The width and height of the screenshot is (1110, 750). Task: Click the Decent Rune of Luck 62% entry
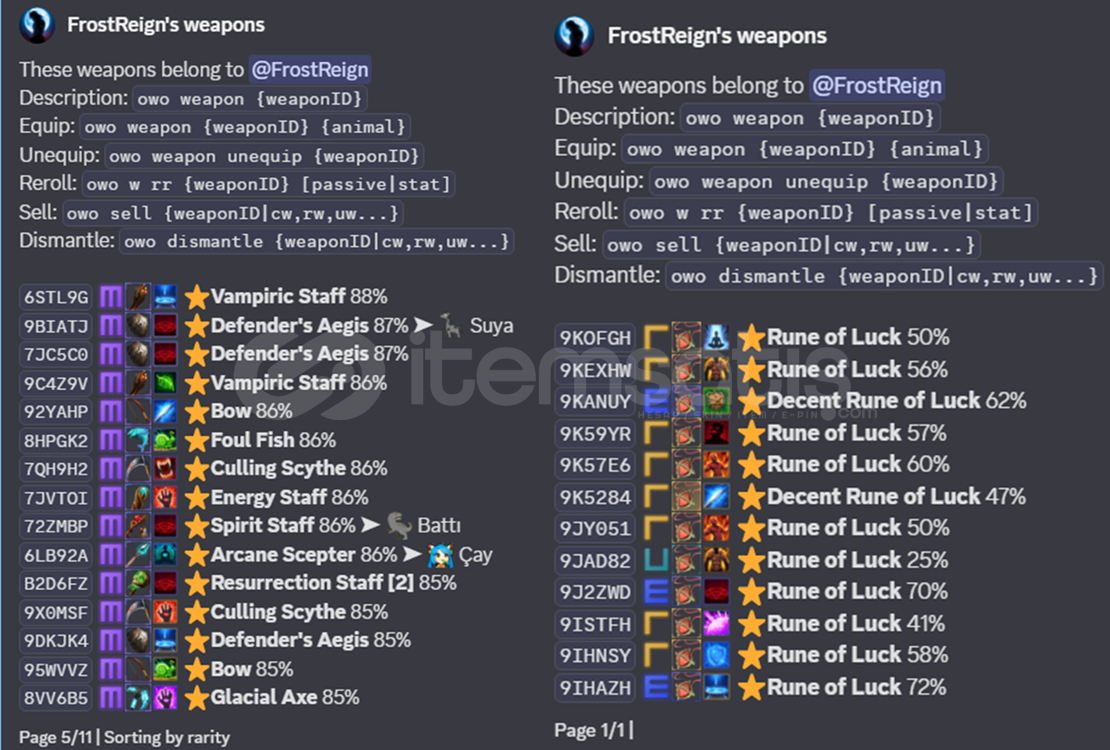point(896,401)
